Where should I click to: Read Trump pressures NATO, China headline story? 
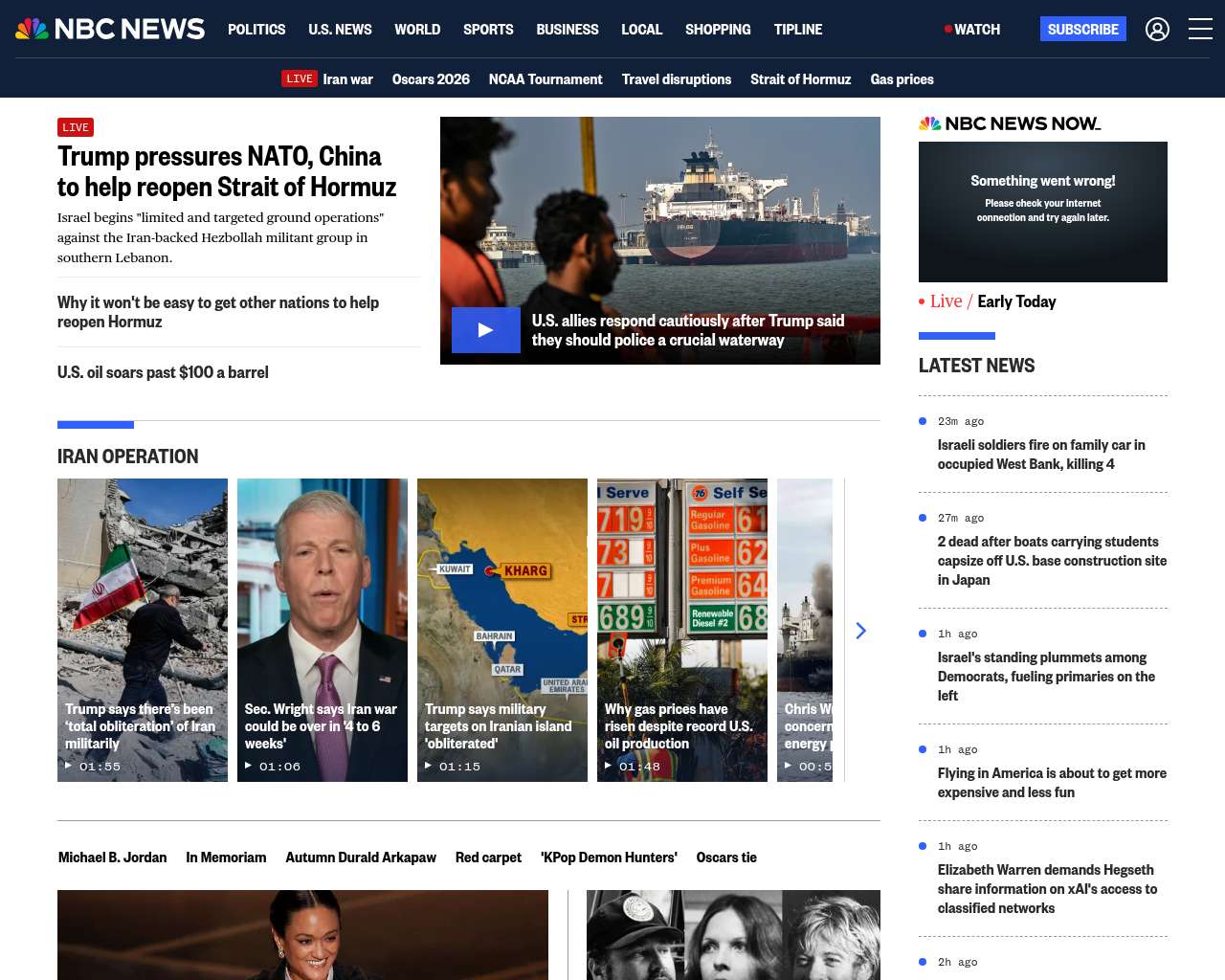point(227,171)
